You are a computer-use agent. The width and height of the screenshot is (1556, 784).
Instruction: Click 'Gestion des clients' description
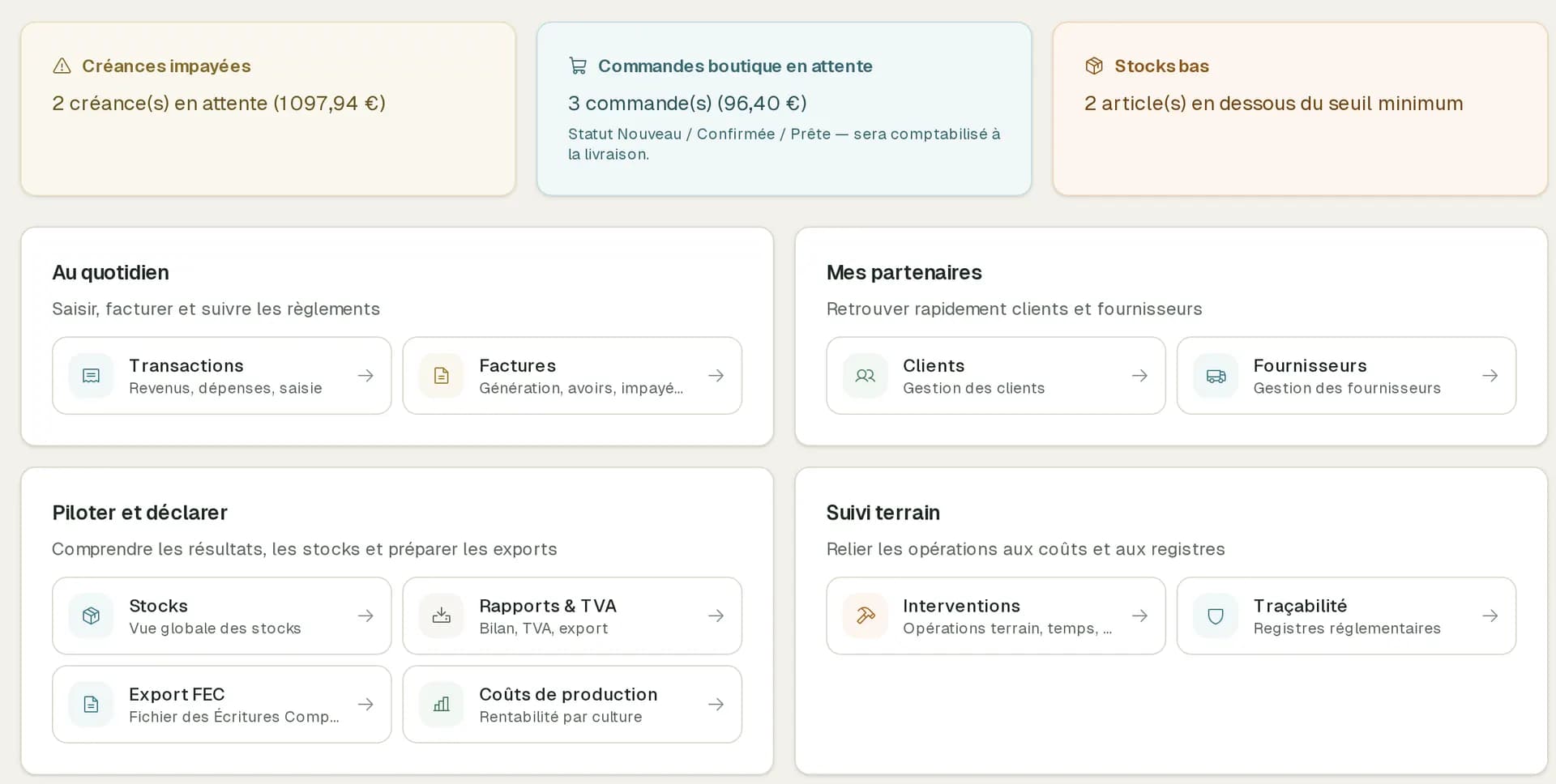[x=973, y=389]
